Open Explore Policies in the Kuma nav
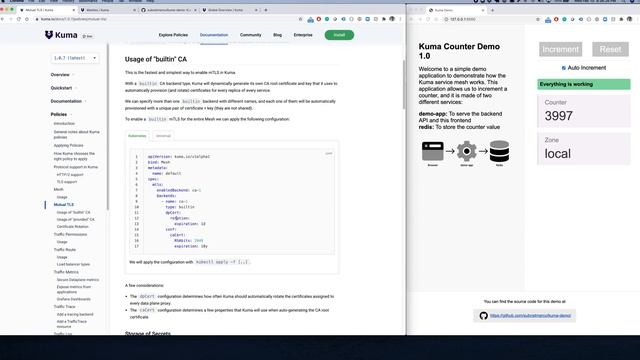Screen dimensions: 640x360 coord(173,35)
